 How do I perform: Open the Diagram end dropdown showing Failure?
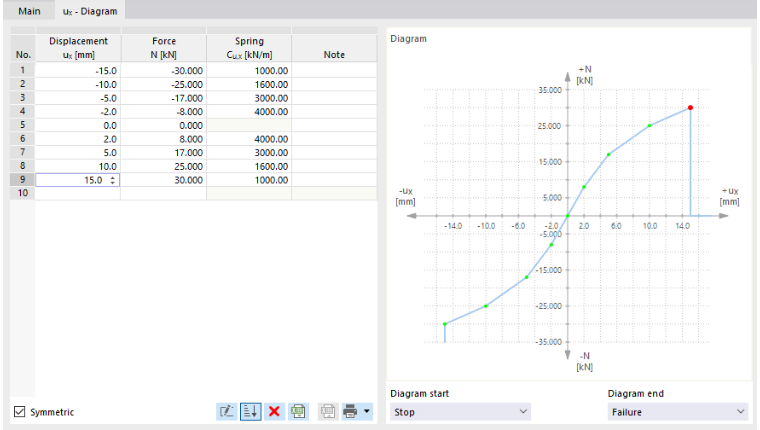(x=678, y=412)
